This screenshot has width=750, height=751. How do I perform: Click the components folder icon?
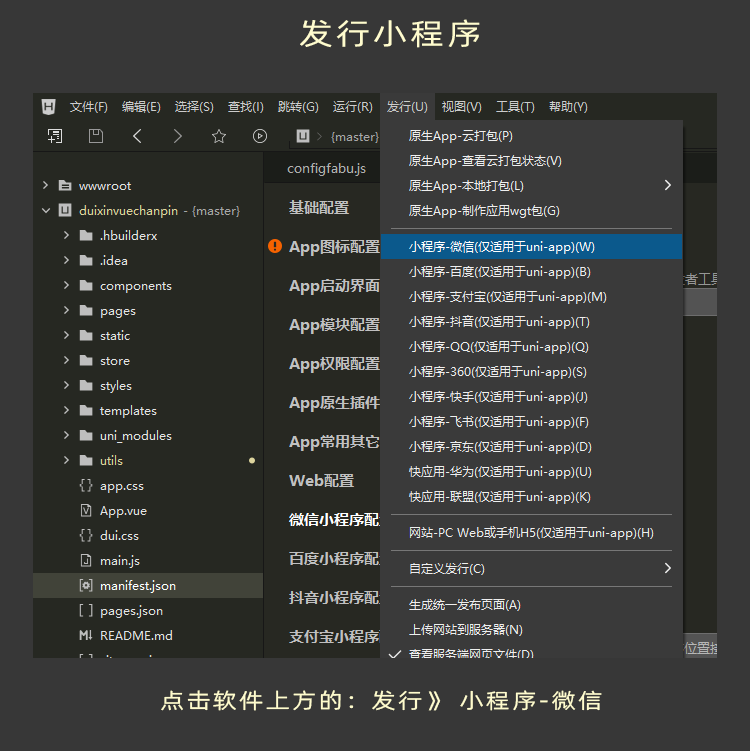click(x=86, y=285)
